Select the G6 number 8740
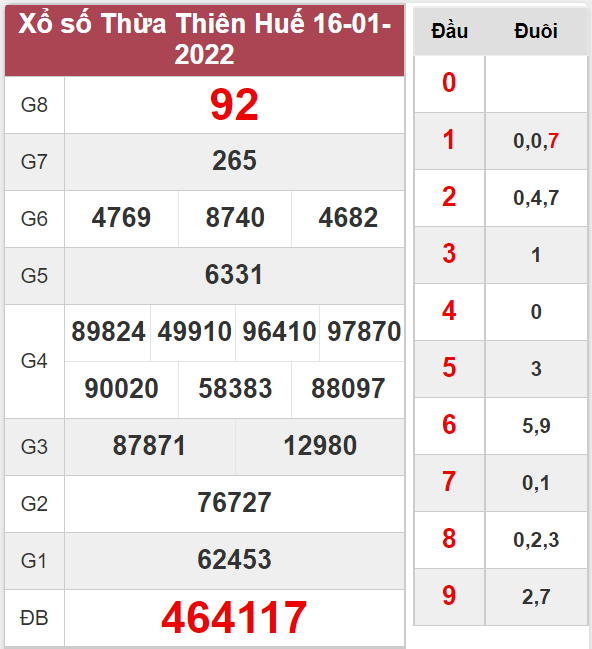Screen dimensions: 592x649 235,218
